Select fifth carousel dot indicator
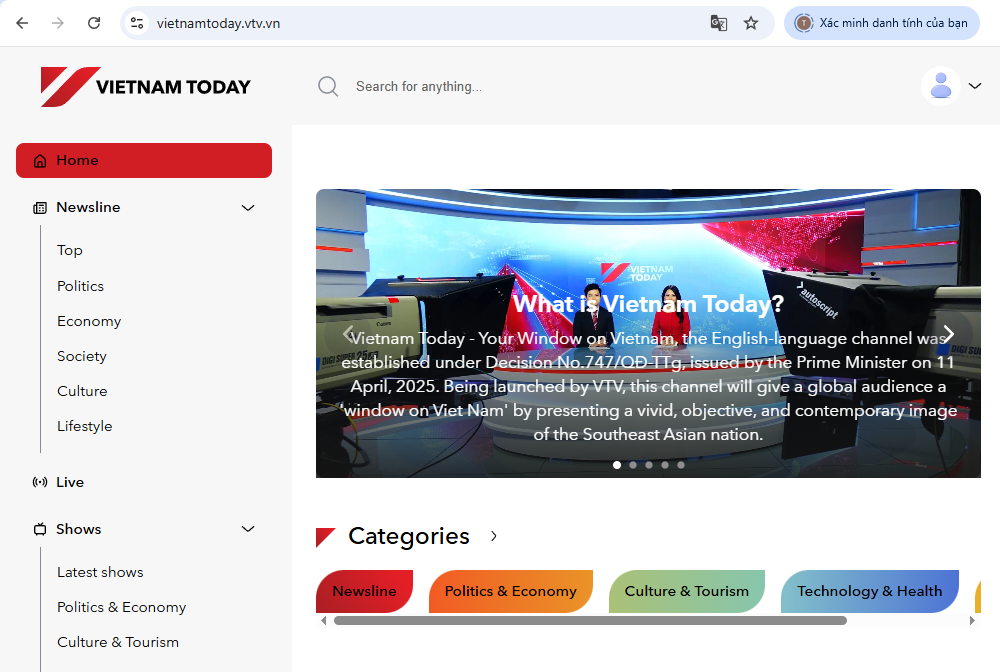The width and height of the screenshot is (1000, 672). point(680,465)
